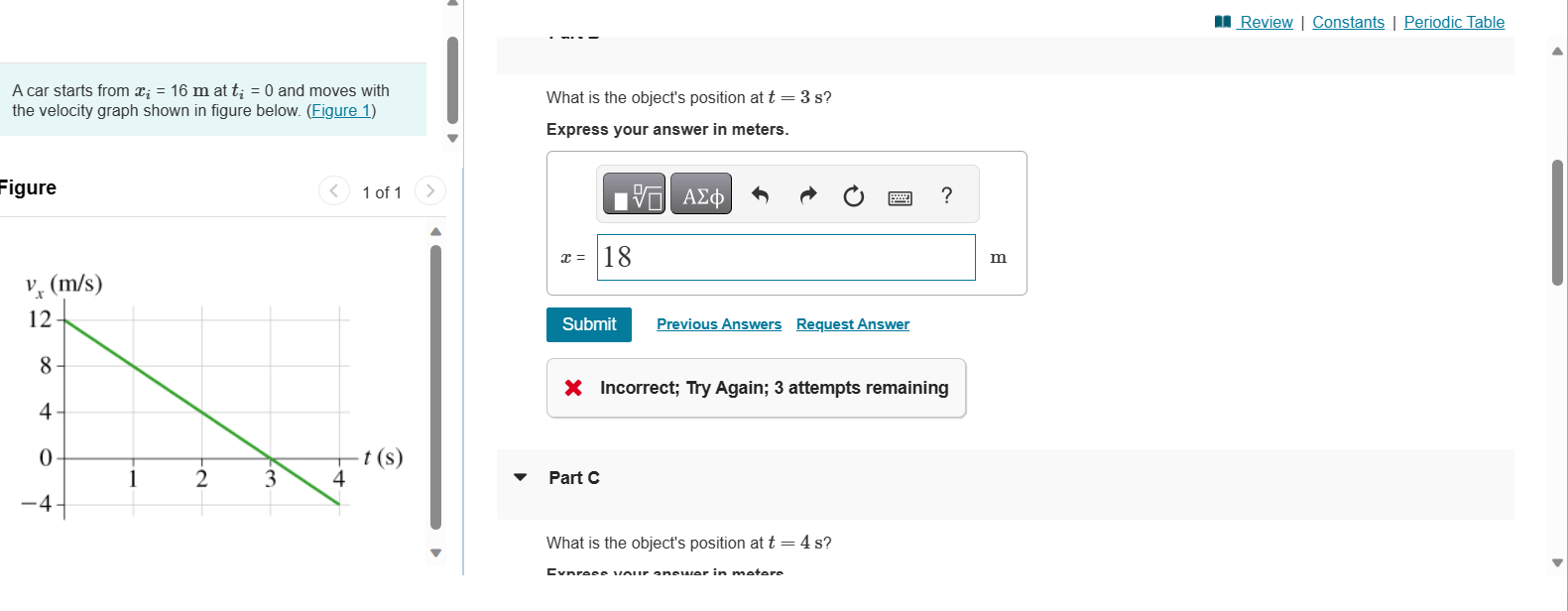Image resolution: width=1568 pixels, height=611 pixels.
Task: Redo the equation edit
Action: tap(807, 194)
